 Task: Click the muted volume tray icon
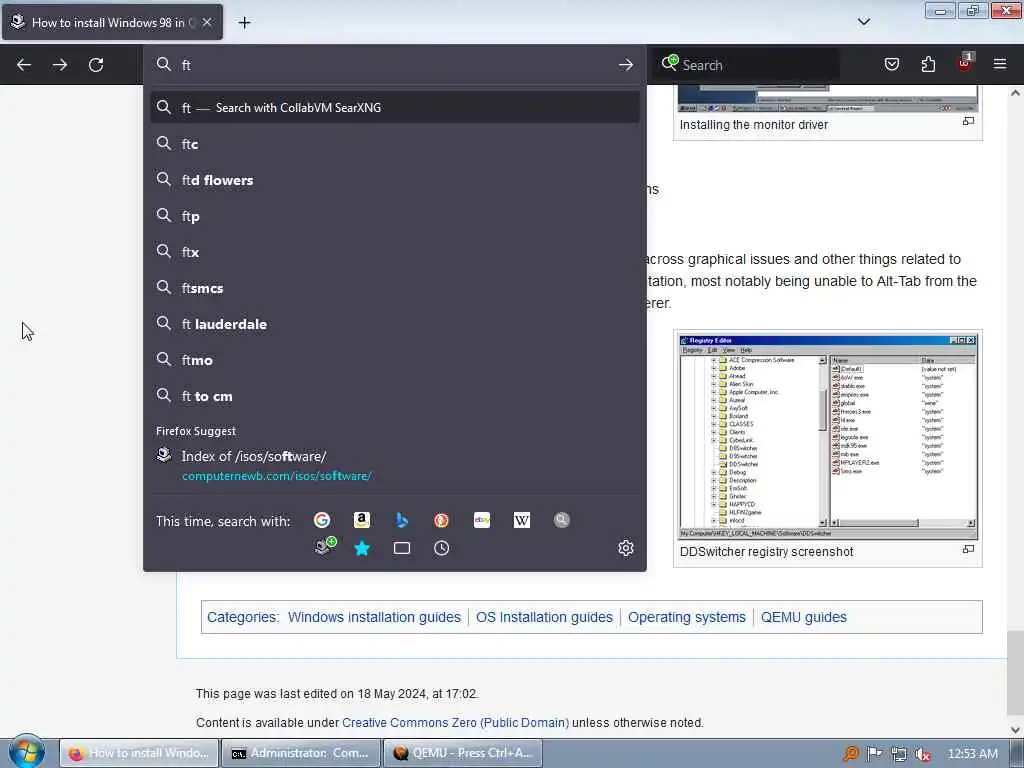pyautogui.click(x=923, y=754)
